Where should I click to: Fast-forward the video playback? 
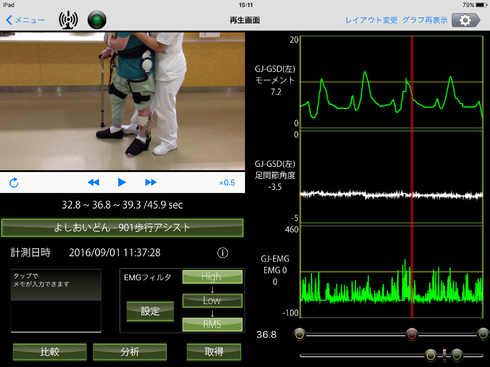(151, 182)
